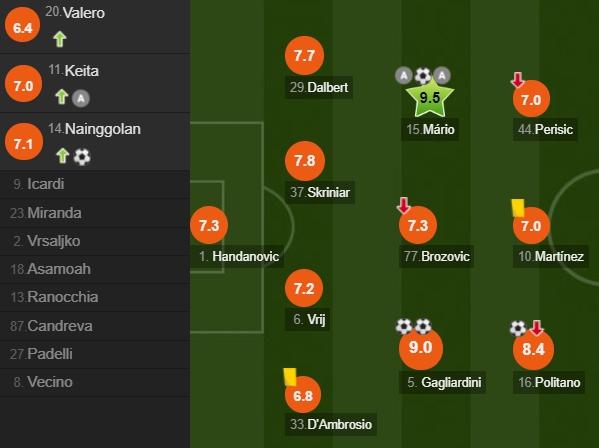Click the yellow card on D'Ambrosio
Image resolution: width=599 pixels, height=448 pixels.
tap(290, 377)
